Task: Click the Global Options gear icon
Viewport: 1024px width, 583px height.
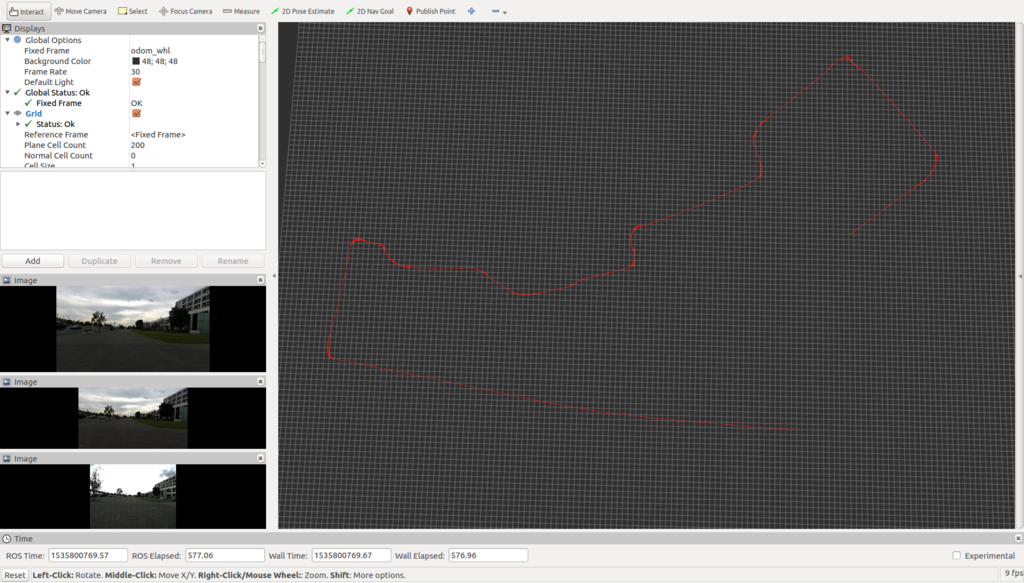Action: pyautogui.click(x=18, y=40)
